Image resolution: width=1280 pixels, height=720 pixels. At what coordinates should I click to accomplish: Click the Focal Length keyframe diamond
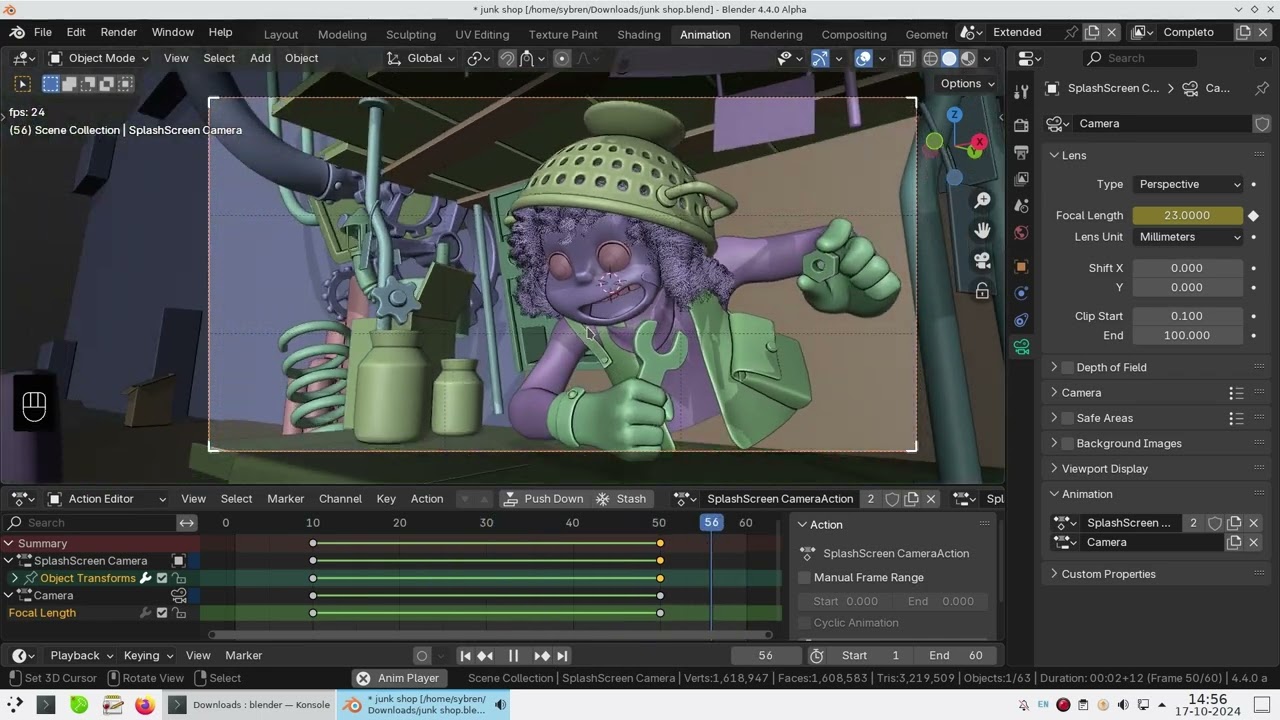click(x=1253, y=215)
